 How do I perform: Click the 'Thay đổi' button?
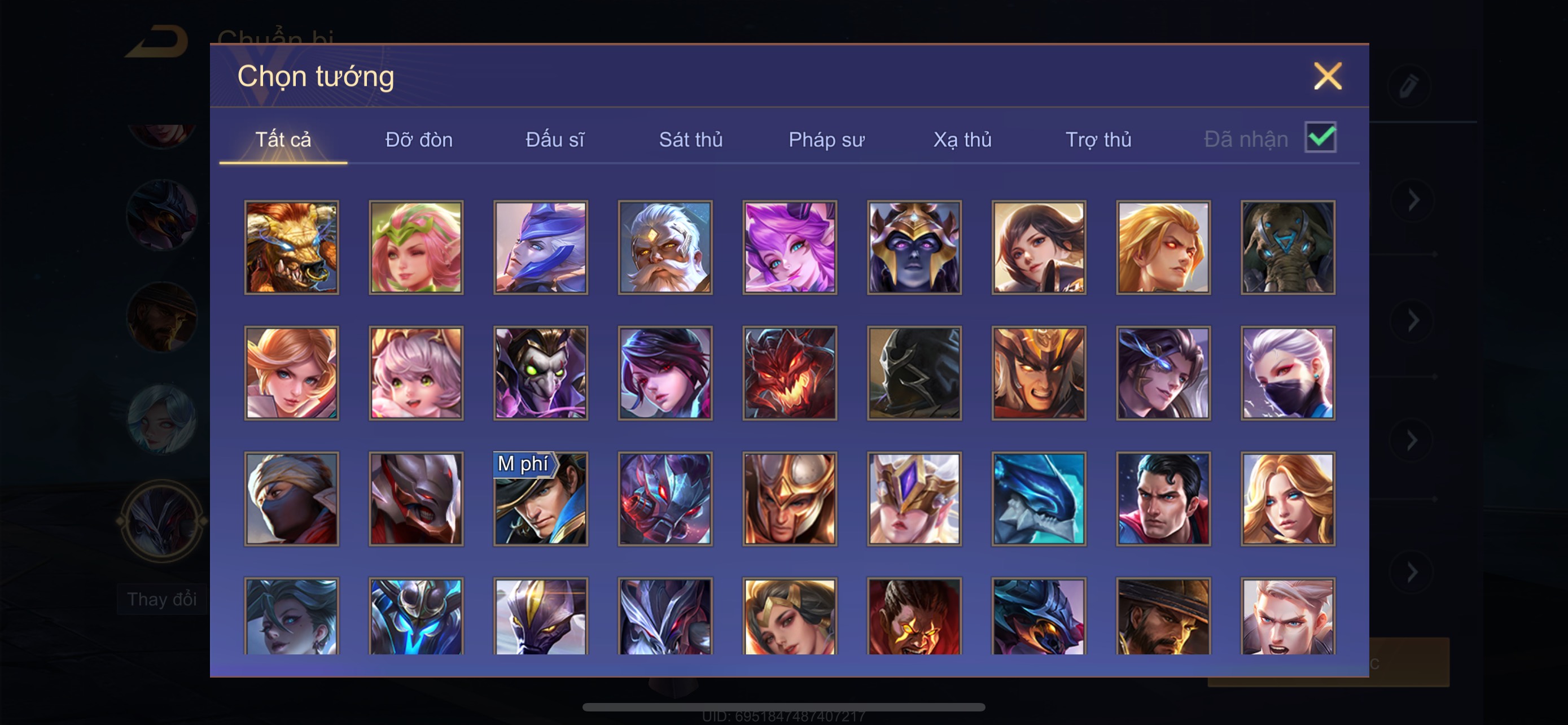[161, 599]
